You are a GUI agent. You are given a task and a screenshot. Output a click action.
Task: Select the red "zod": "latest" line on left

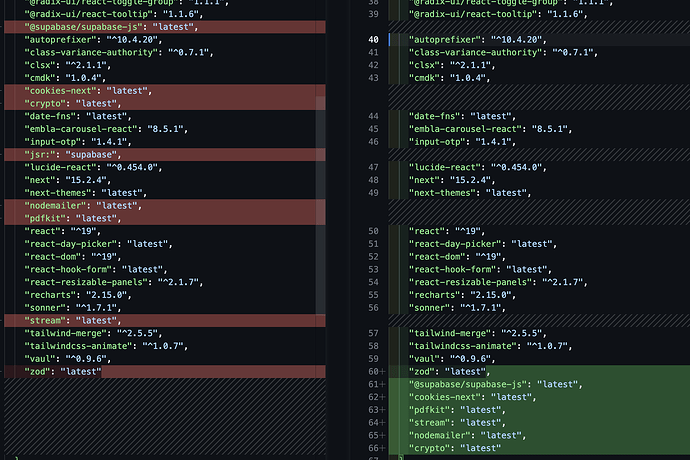165,372
